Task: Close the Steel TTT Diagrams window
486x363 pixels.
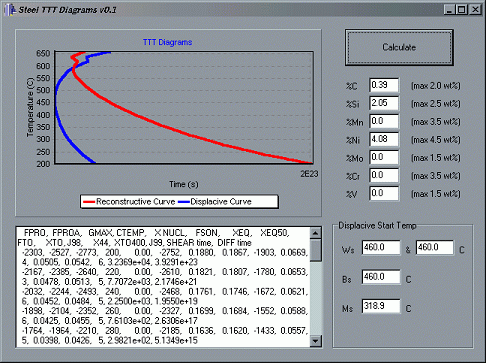Action: (x=475, y=10)
